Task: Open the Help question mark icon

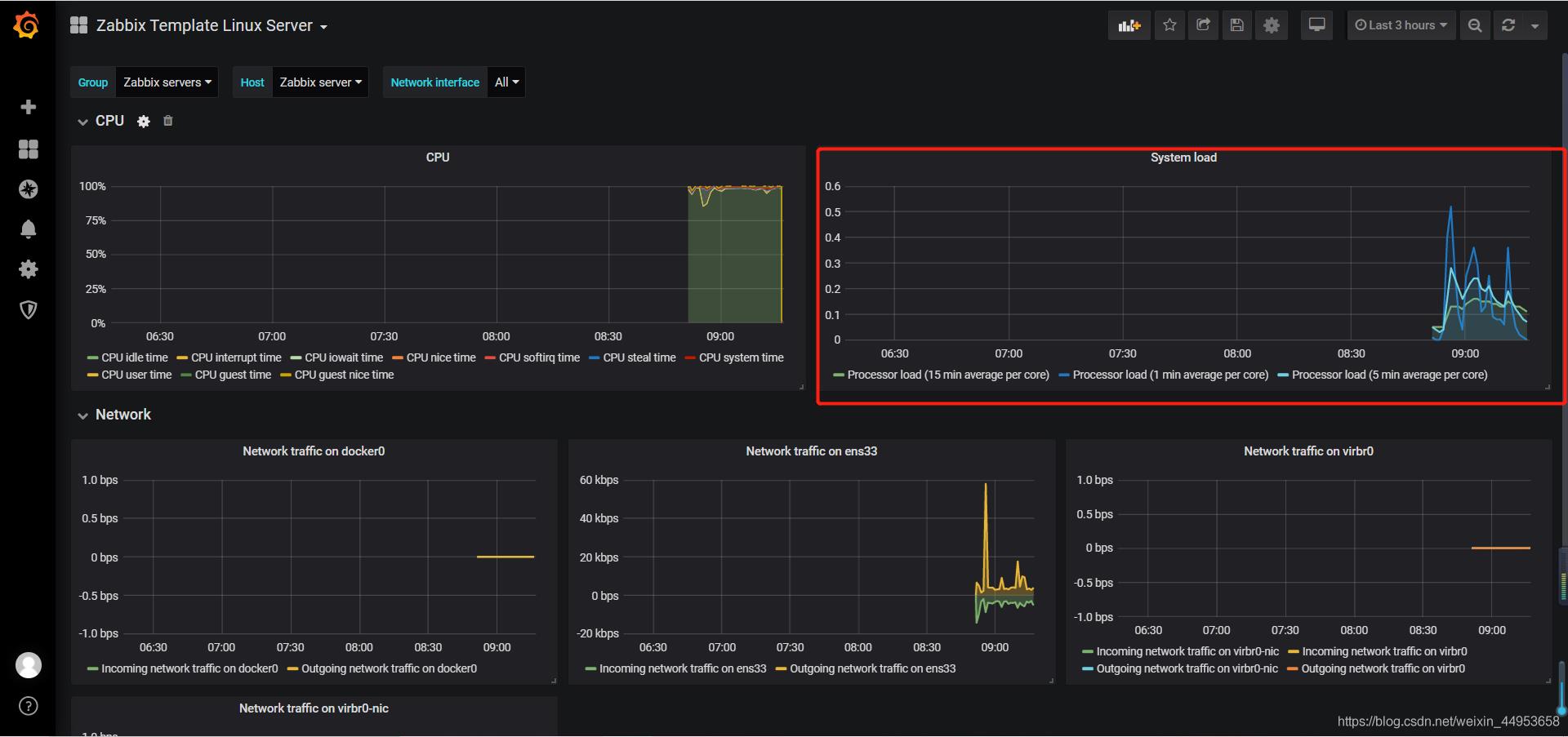Action: [29, 706]
